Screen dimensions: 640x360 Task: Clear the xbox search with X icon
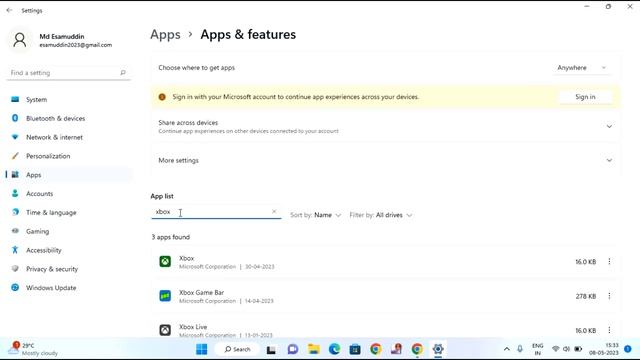[274, 211]
